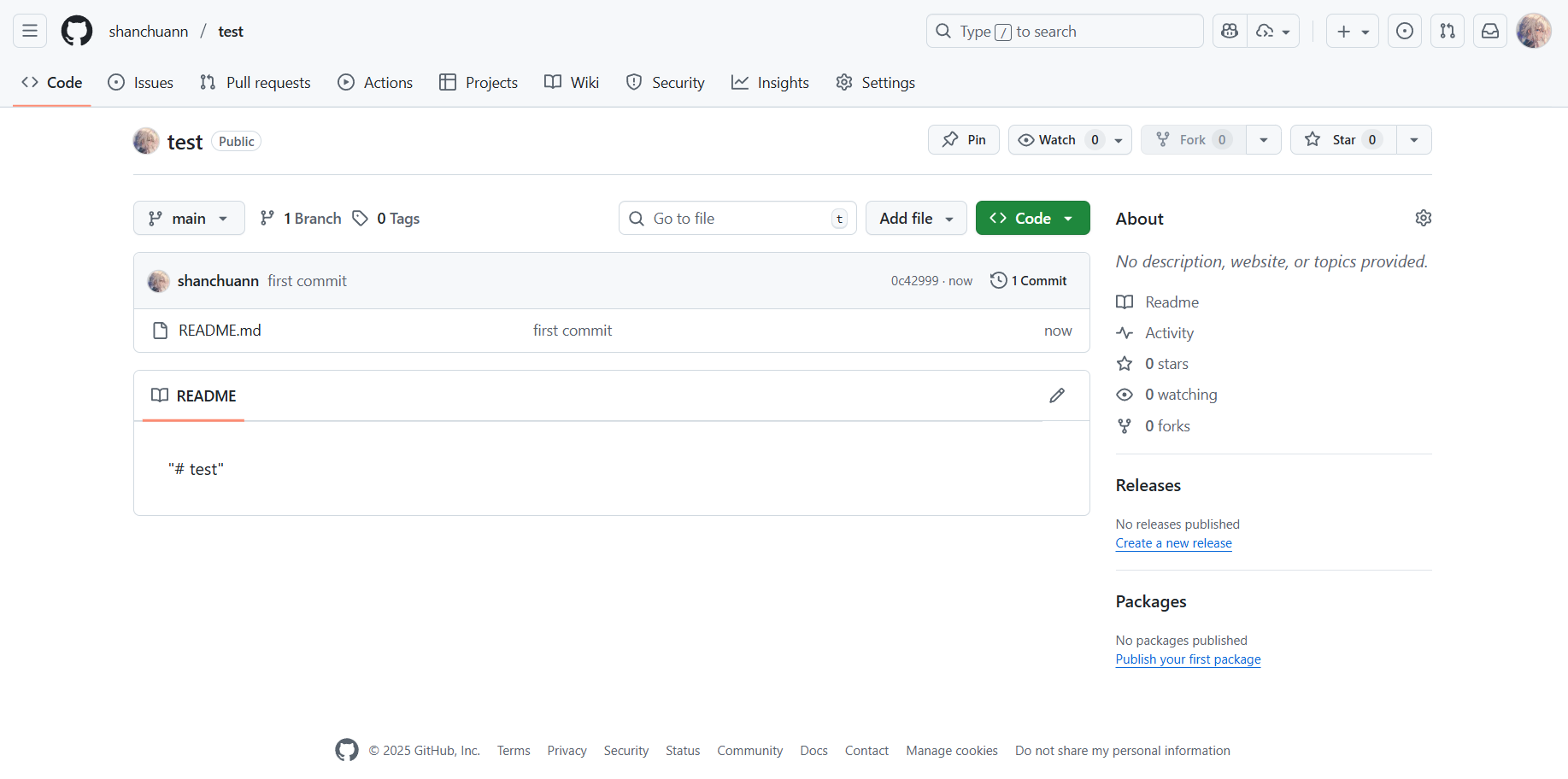This screenshot has width=1568, height=779.
Task: Open the pull requests icon in header
Action: pos(1447,32)
